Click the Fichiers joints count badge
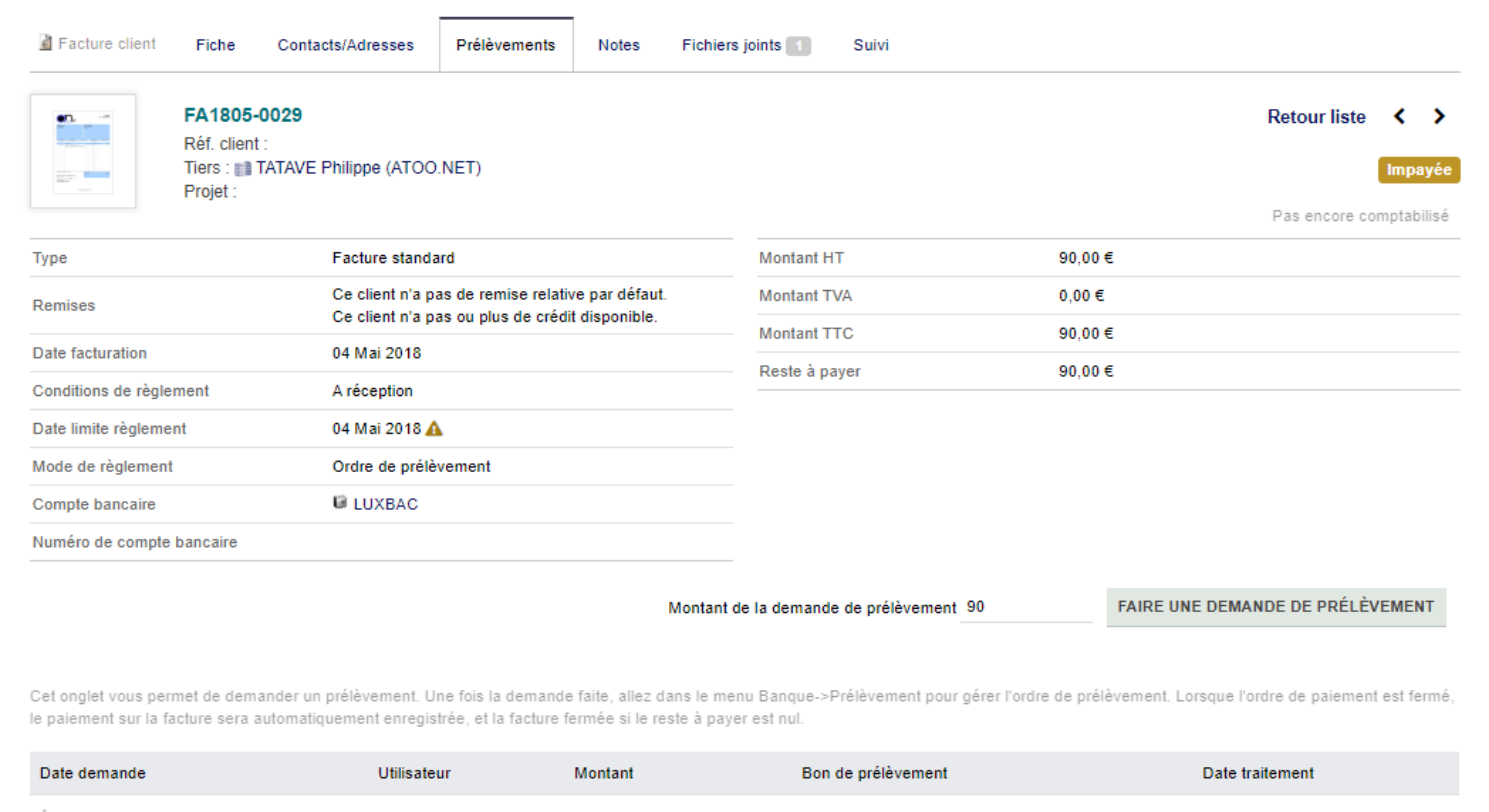The height and width of the screenshot is (812, 1489). (798, 45)
